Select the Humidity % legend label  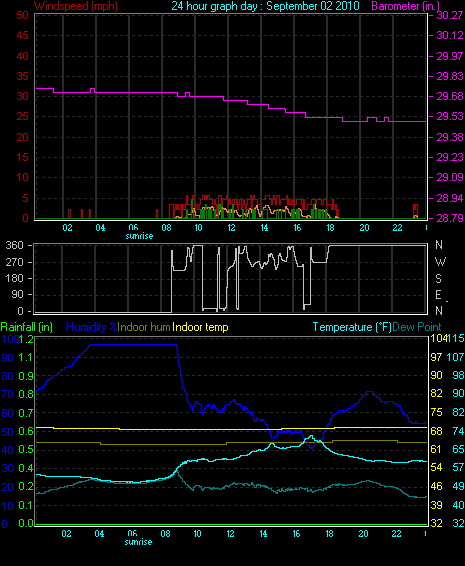tap(92, 327)
